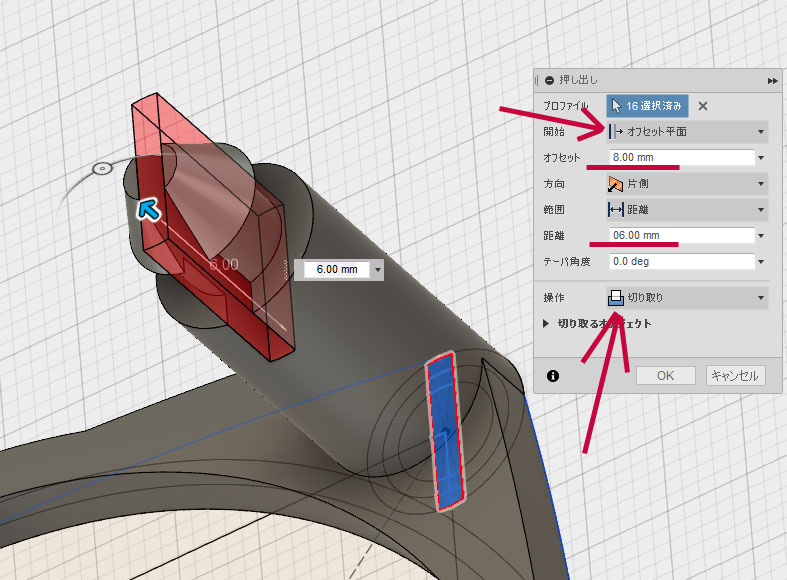Click the drag grip at the dialog's left edge
787x580 pixels.
[537, 80]
